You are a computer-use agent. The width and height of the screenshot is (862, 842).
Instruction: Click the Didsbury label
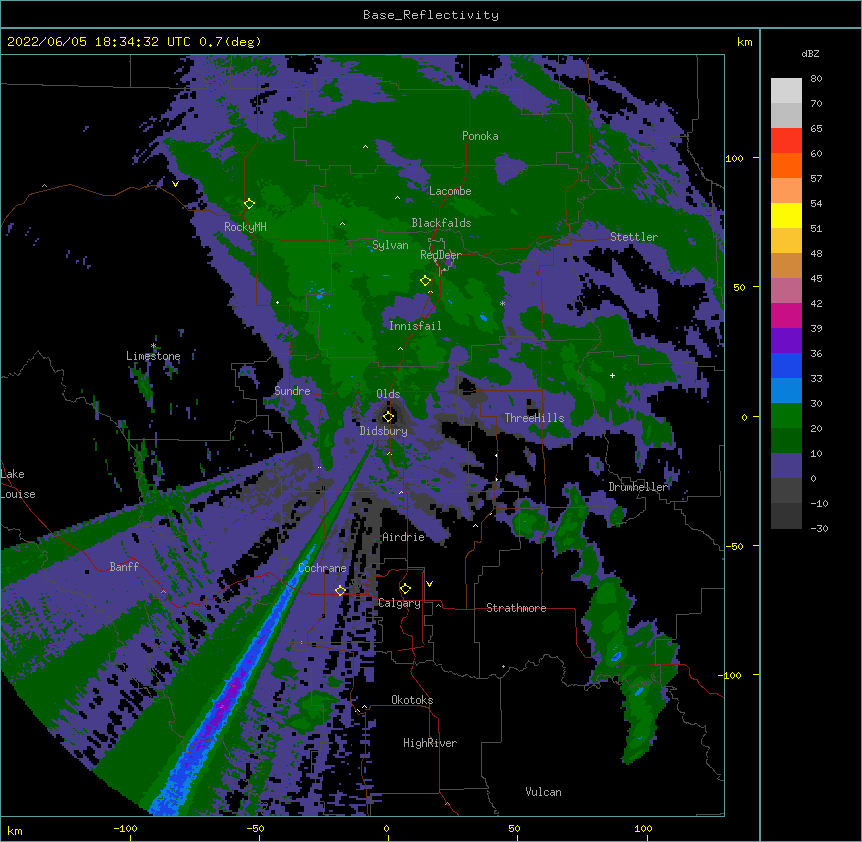pyautogui.click(x=384, y=431)
